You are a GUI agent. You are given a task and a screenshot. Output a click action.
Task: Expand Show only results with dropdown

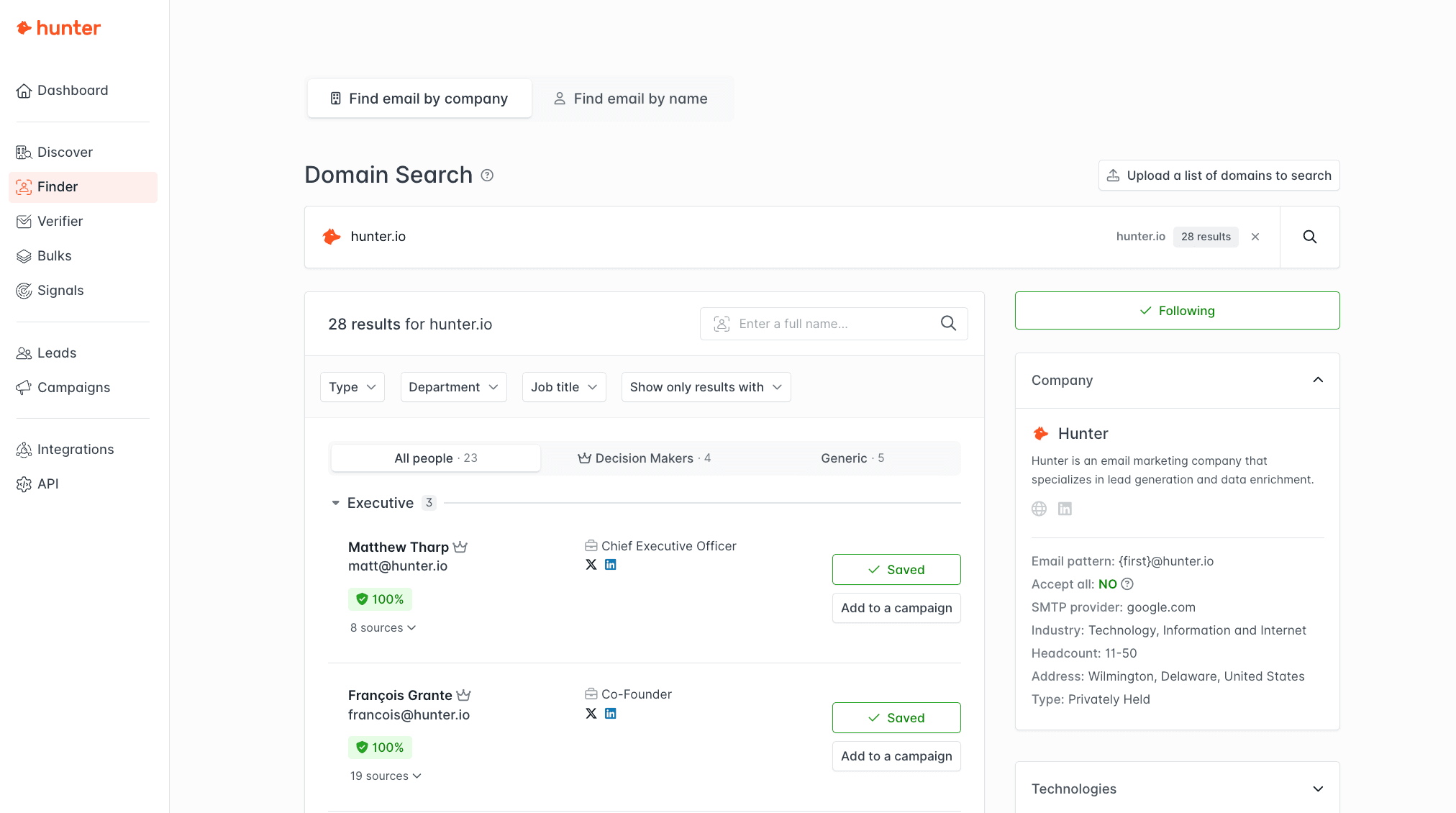tap(705, 387)
